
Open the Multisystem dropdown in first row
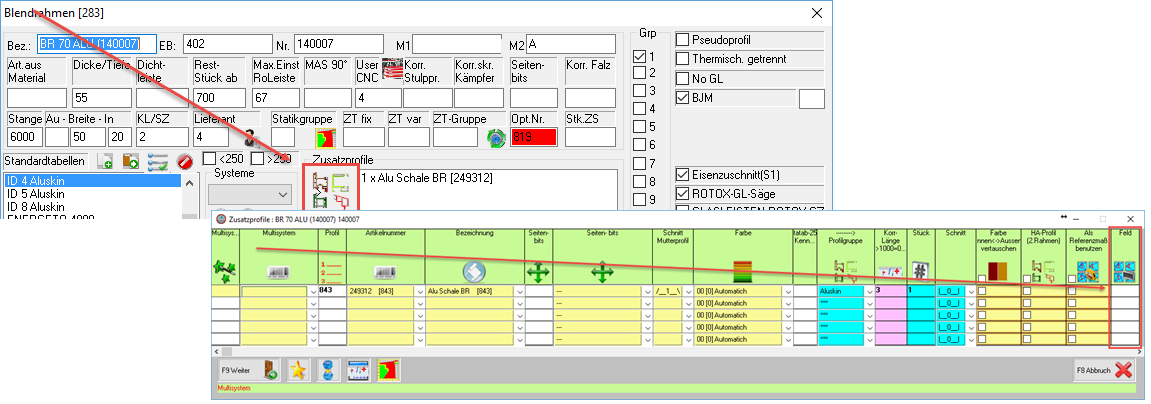[x=313, y=291]
